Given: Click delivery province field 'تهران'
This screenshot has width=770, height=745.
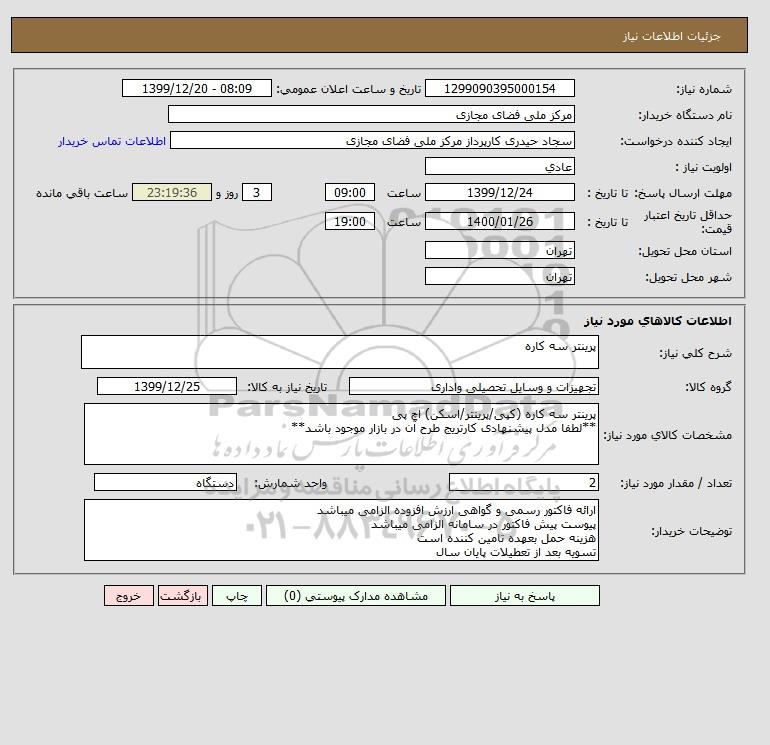Looking at the screenshot, I should click(x=499, y=250).
